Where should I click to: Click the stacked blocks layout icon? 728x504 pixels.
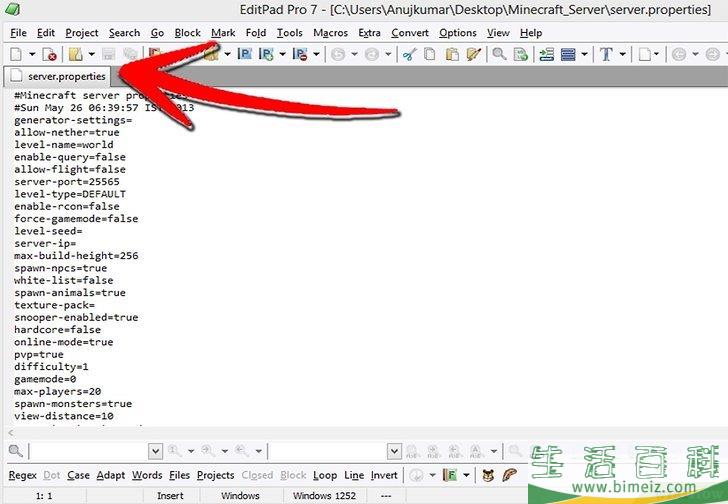(x=568, y=54)
